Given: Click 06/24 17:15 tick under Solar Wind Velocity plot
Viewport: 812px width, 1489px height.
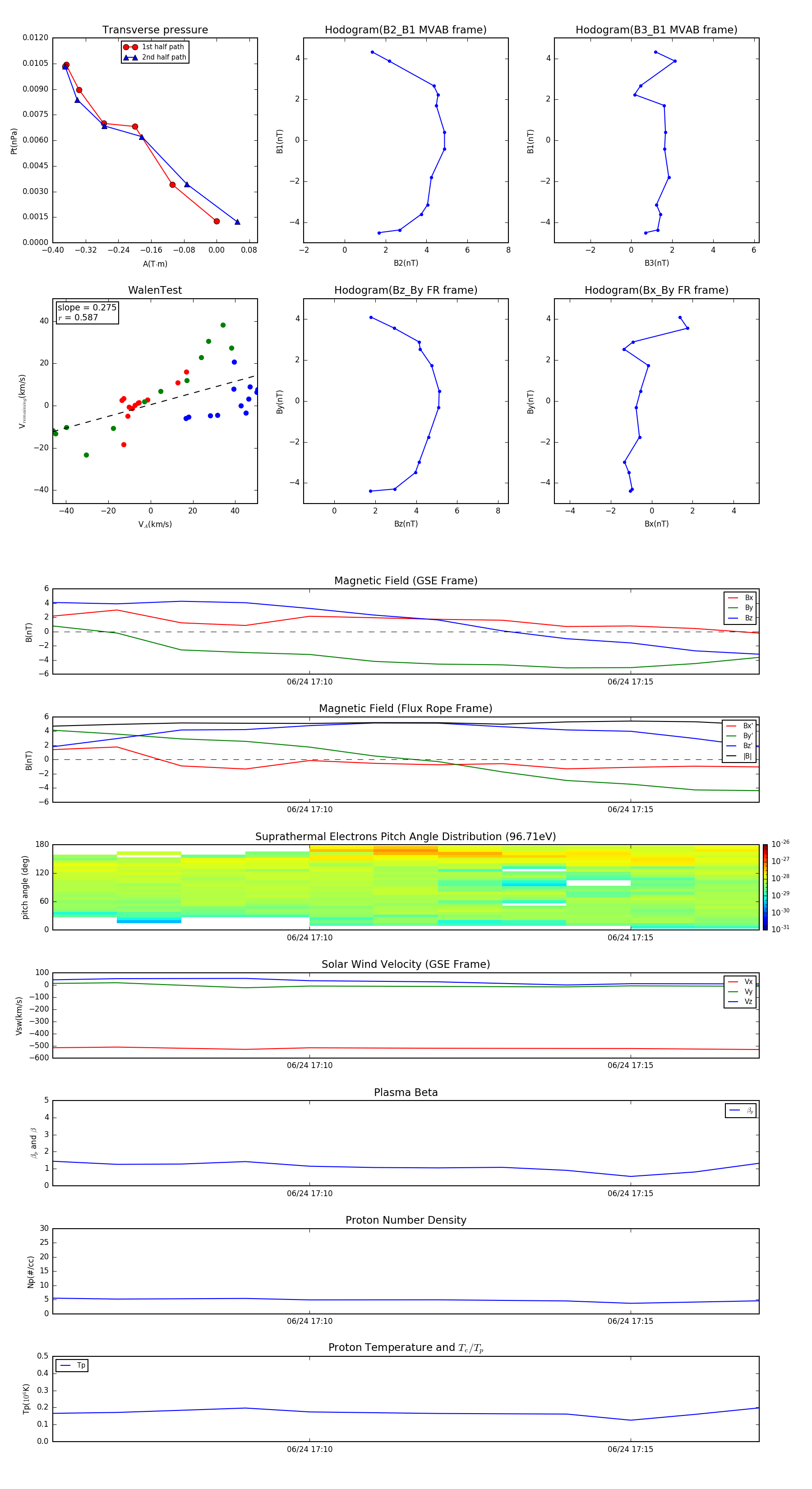Looking at the screenshot, I should coord(631,1066).
